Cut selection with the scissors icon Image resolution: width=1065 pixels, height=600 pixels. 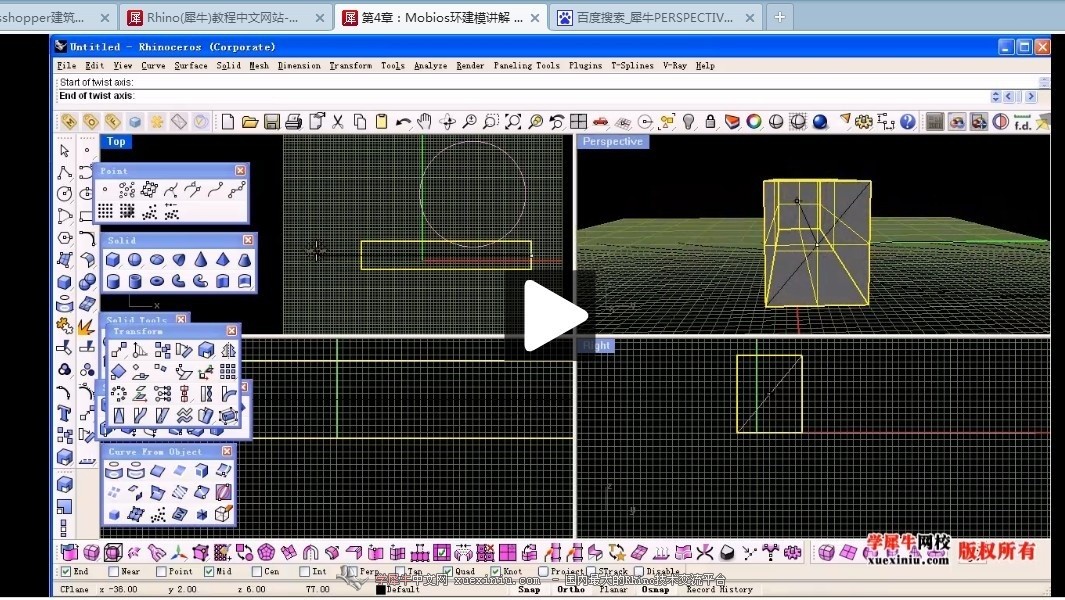click(x=338, y=122)
